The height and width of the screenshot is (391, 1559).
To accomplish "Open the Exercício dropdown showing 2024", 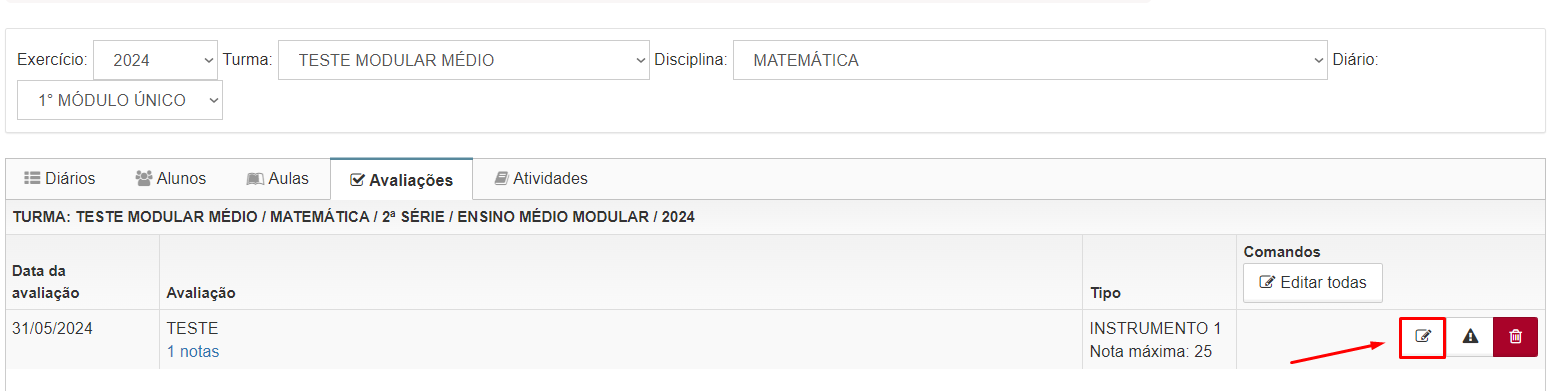I will 155,60.
